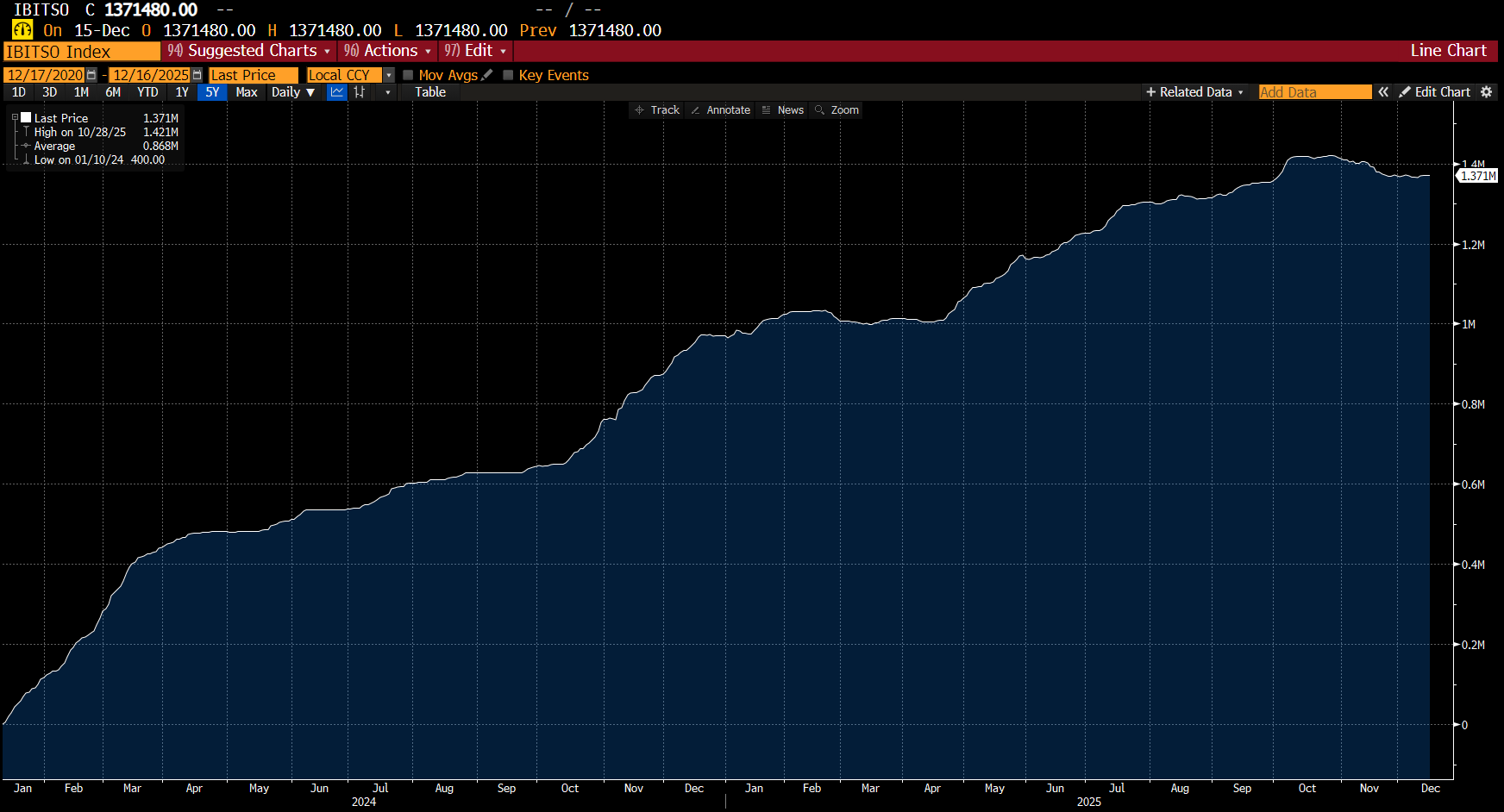Click the 0.6M label on the y-axis
This screenshot has width=1504, height=812.
(x=1474, y=484)
